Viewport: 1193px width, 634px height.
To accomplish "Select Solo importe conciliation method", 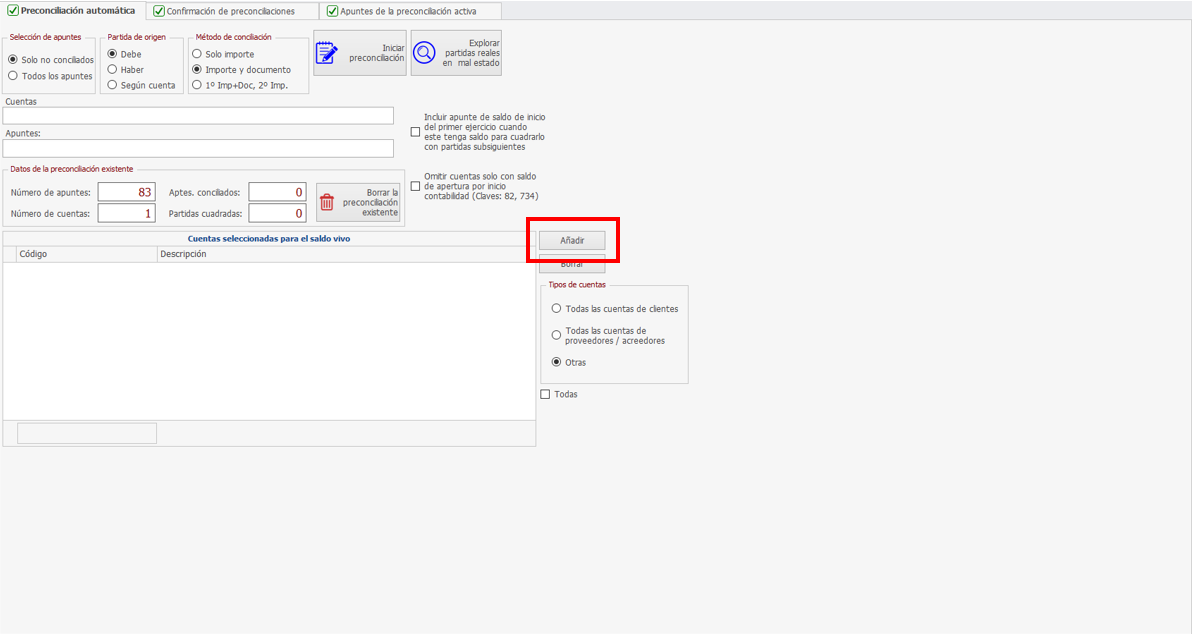I will 197,54.
